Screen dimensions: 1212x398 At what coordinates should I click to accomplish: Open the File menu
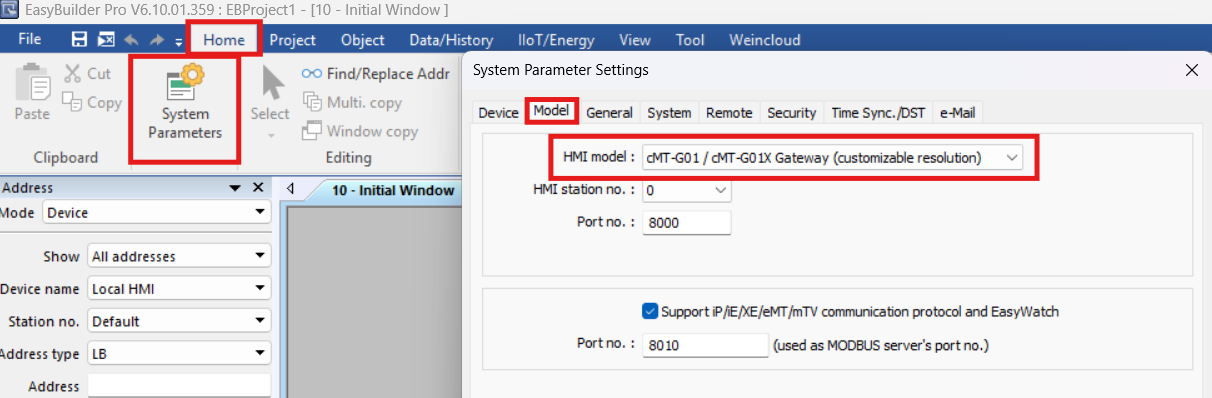(x=30, y=40)
